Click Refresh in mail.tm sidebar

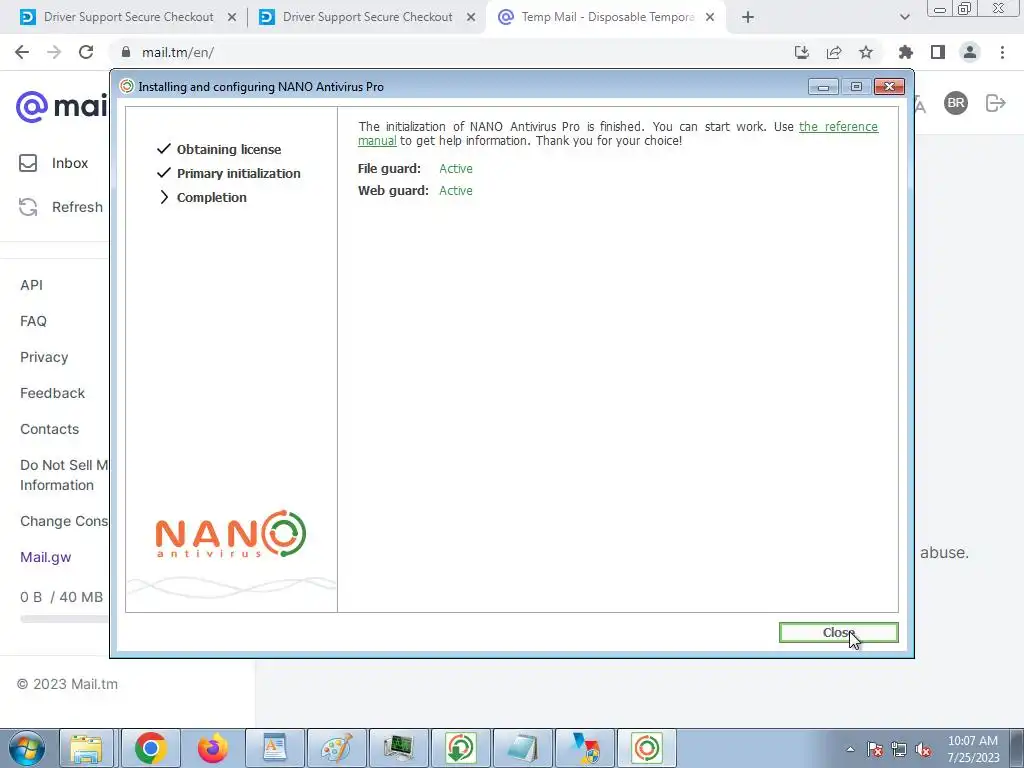coord(60,207)
